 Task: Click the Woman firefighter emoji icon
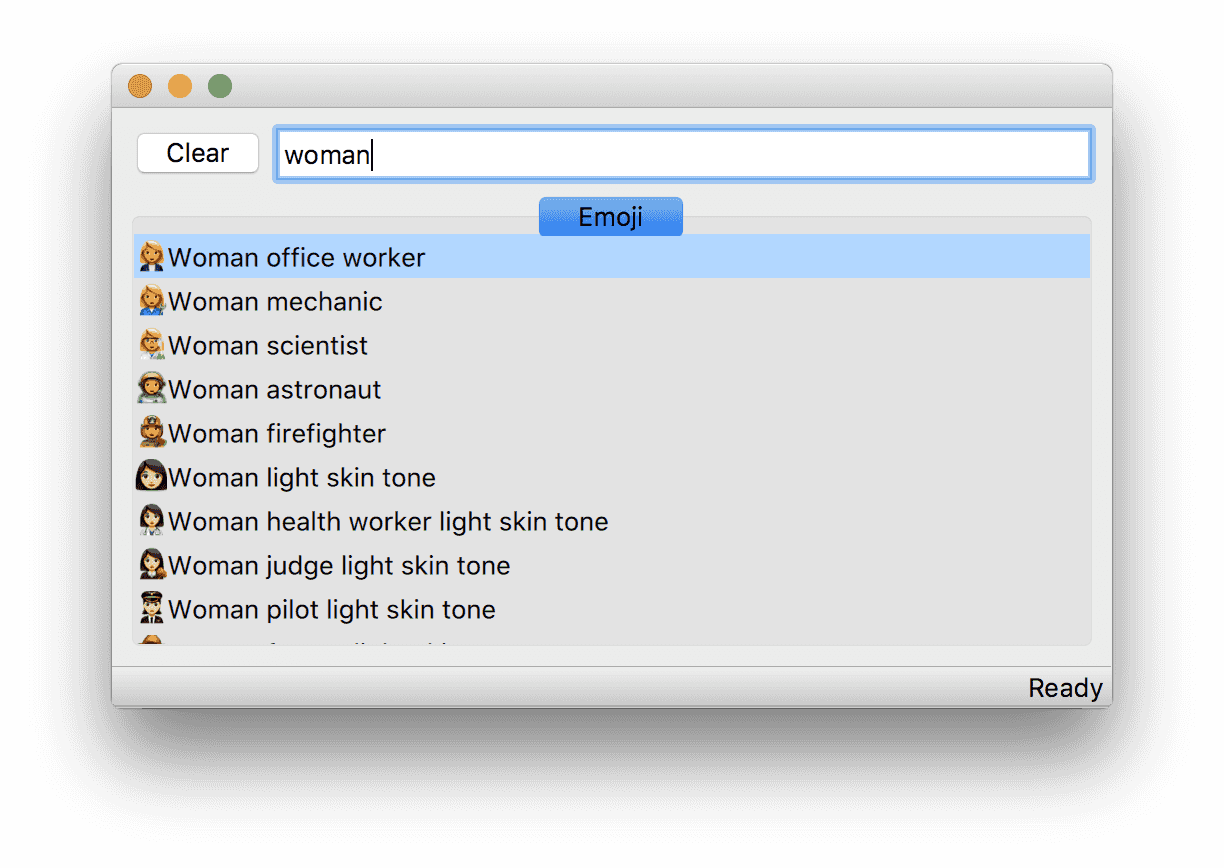(151, 433)
